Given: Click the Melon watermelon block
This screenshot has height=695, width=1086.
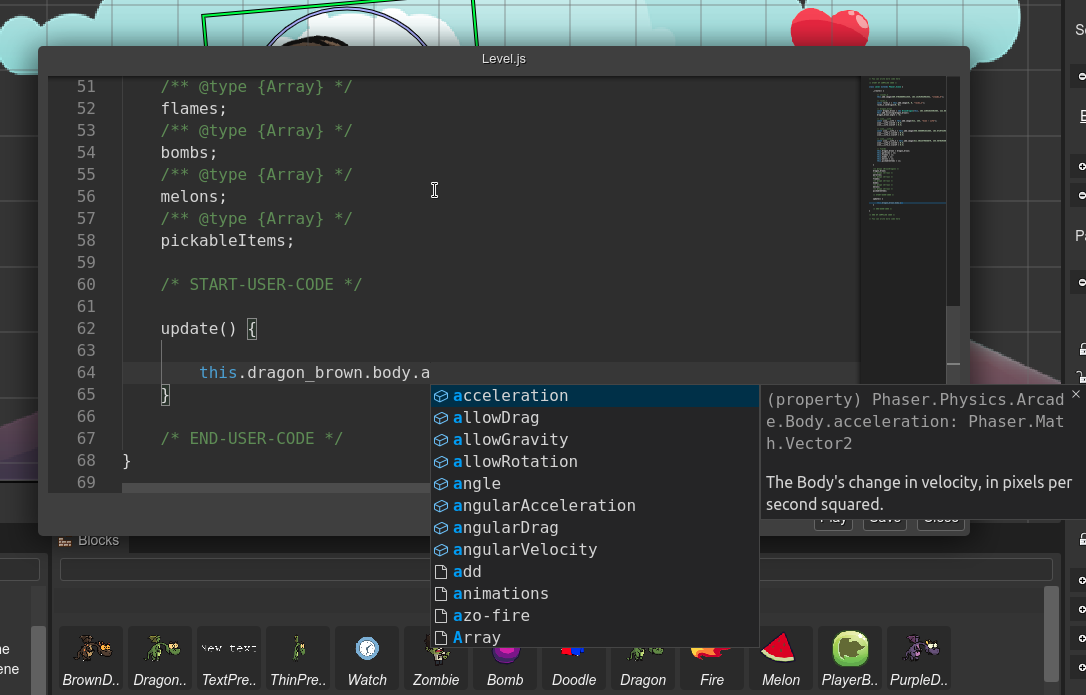Looking at the screenshot, I should pos(780,658).
